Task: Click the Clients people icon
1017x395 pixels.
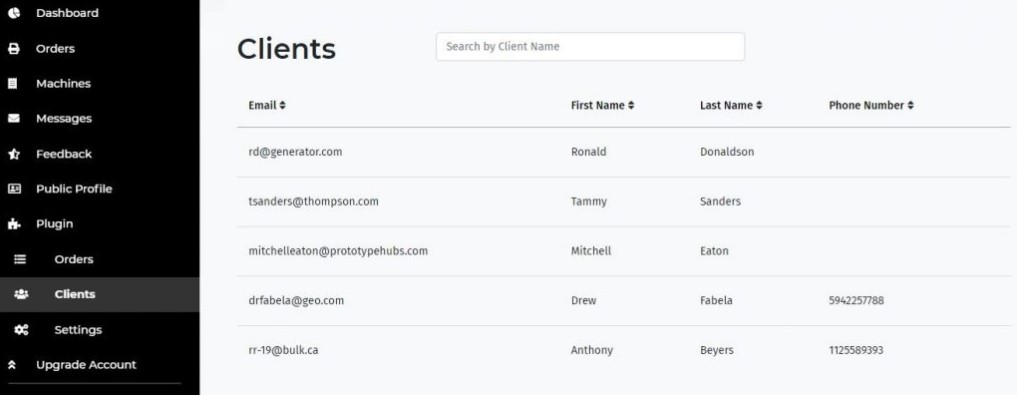Action: coord(21,294)
